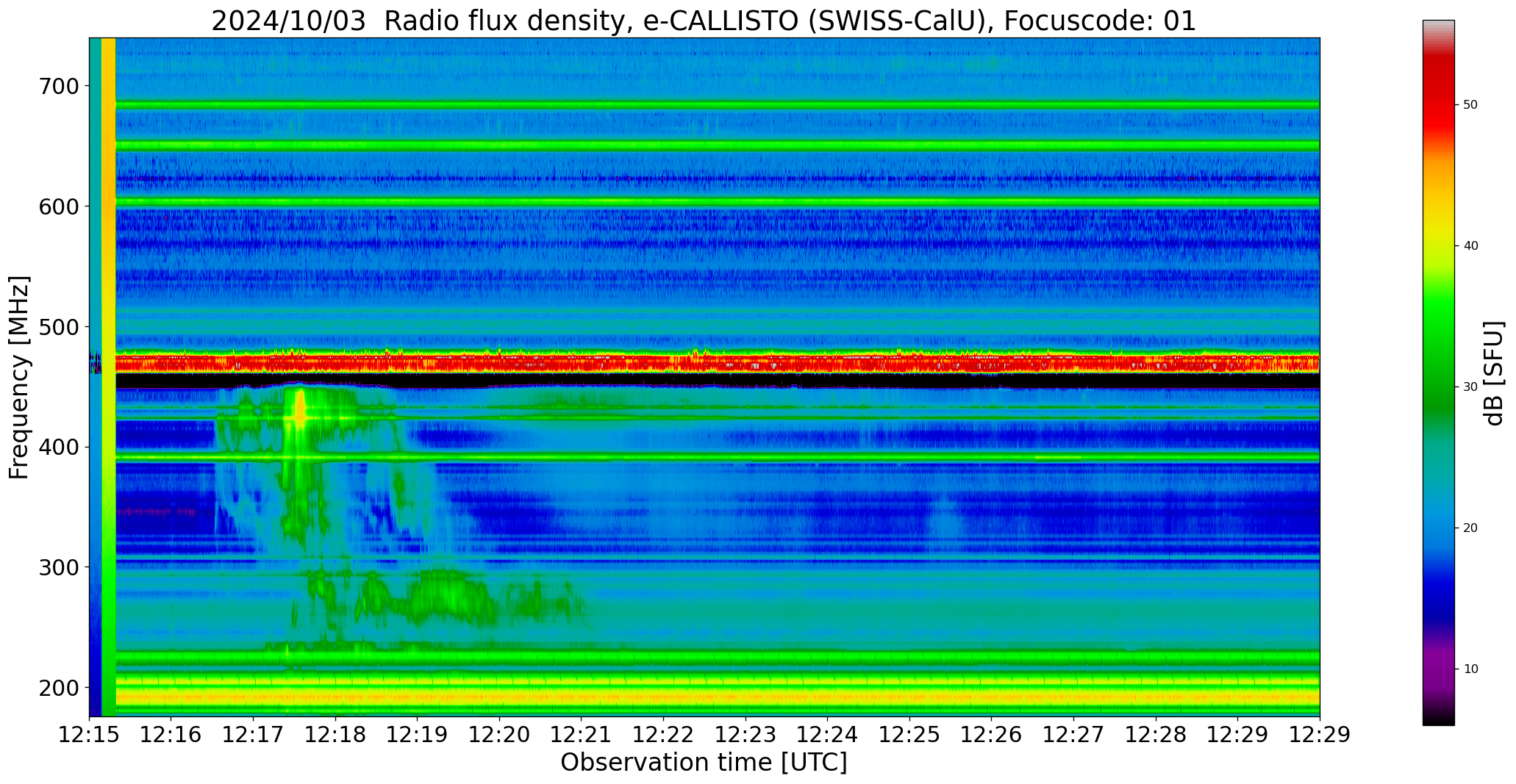Click the 12:26 time tick label

coord(992,735)
